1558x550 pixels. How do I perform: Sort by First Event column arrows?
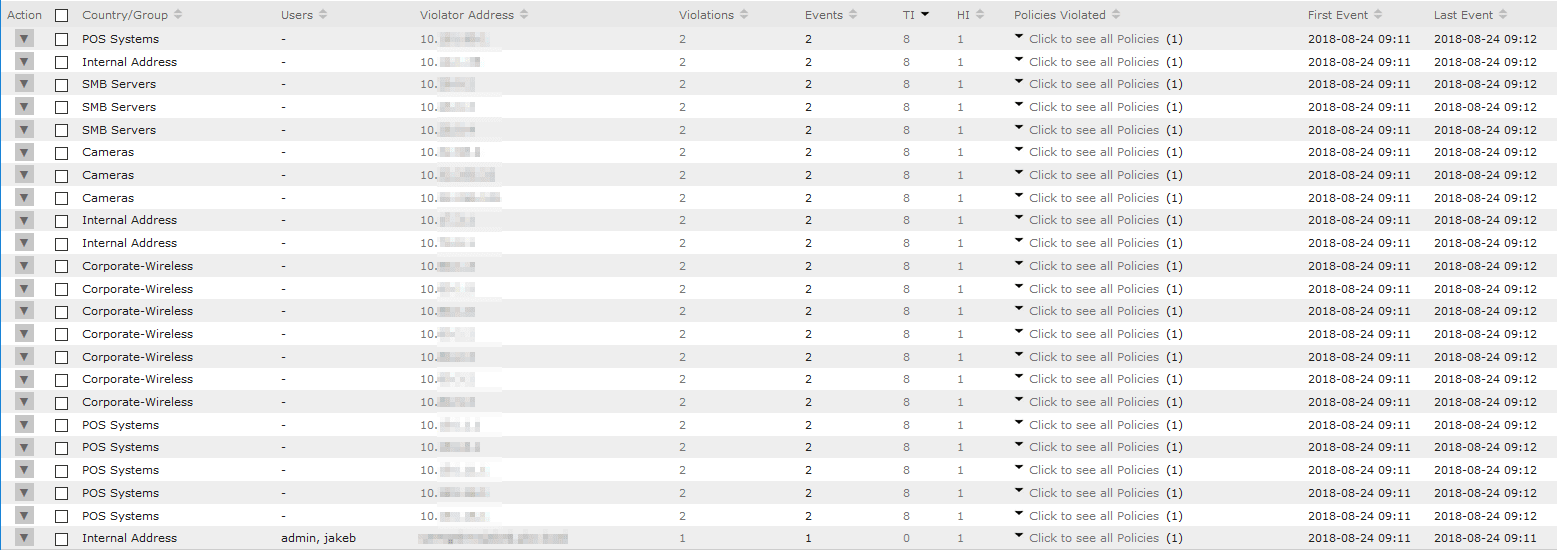point(1378,15)
